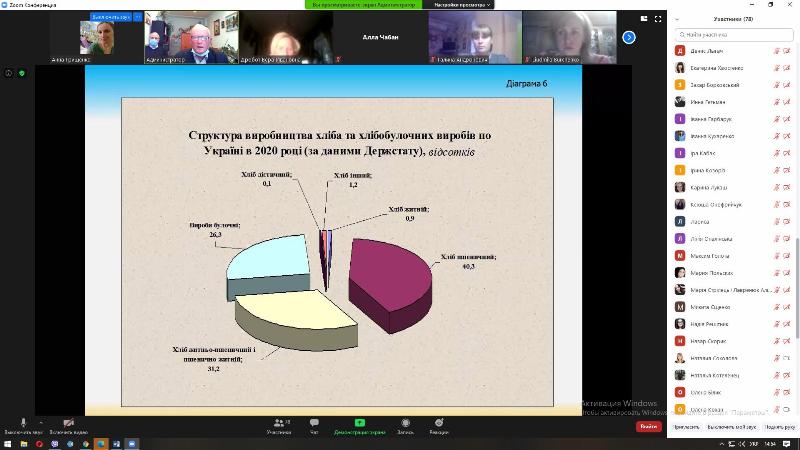Open the Viber taskbar icon
Image resolution: width=800 pixels, height=450 pixels.
(x=55, y=444)
